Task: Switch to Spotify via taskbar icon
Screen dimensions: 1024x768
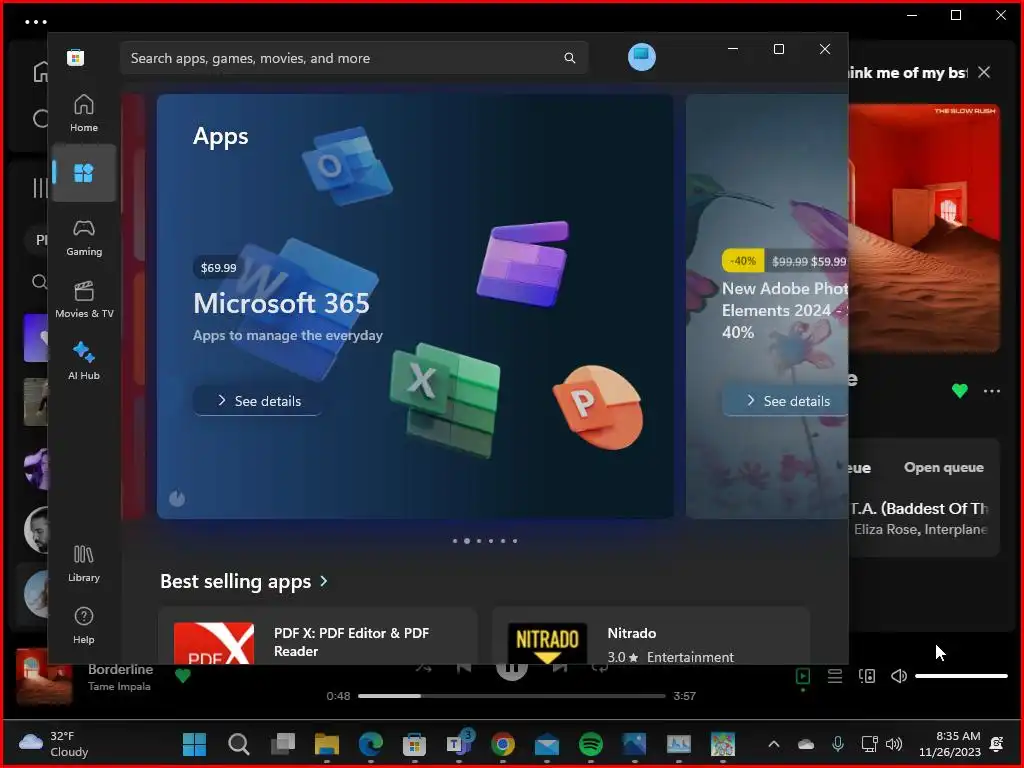Action: (x=590, y=744)
